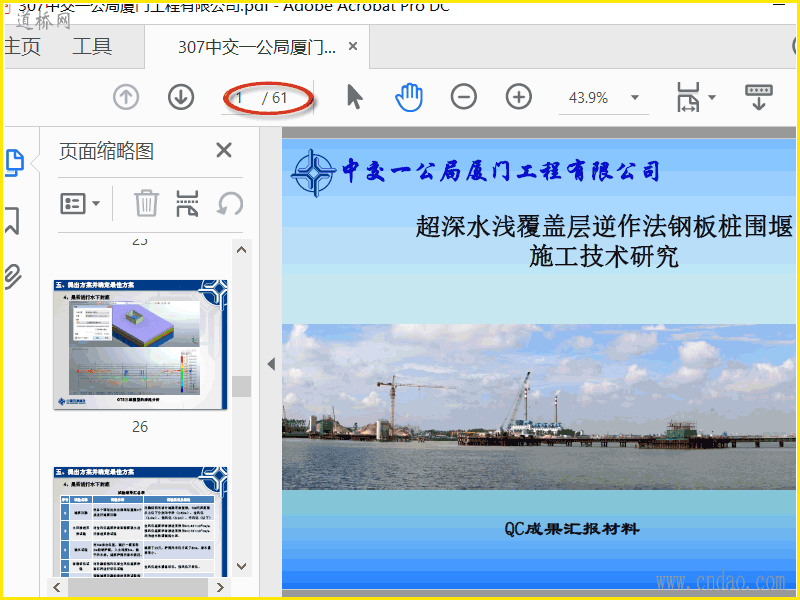Select the page 27 table thumbnail
Viewport: 800px width, 600px height.
(140, 521)
